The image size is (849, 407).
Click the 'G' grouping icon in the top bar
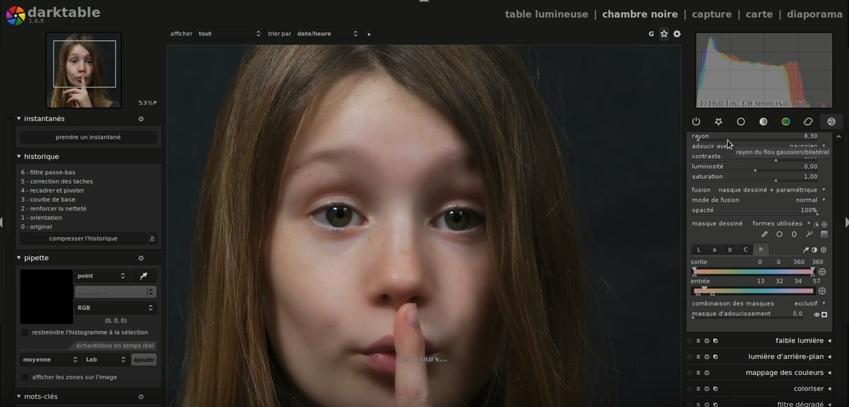651,34
